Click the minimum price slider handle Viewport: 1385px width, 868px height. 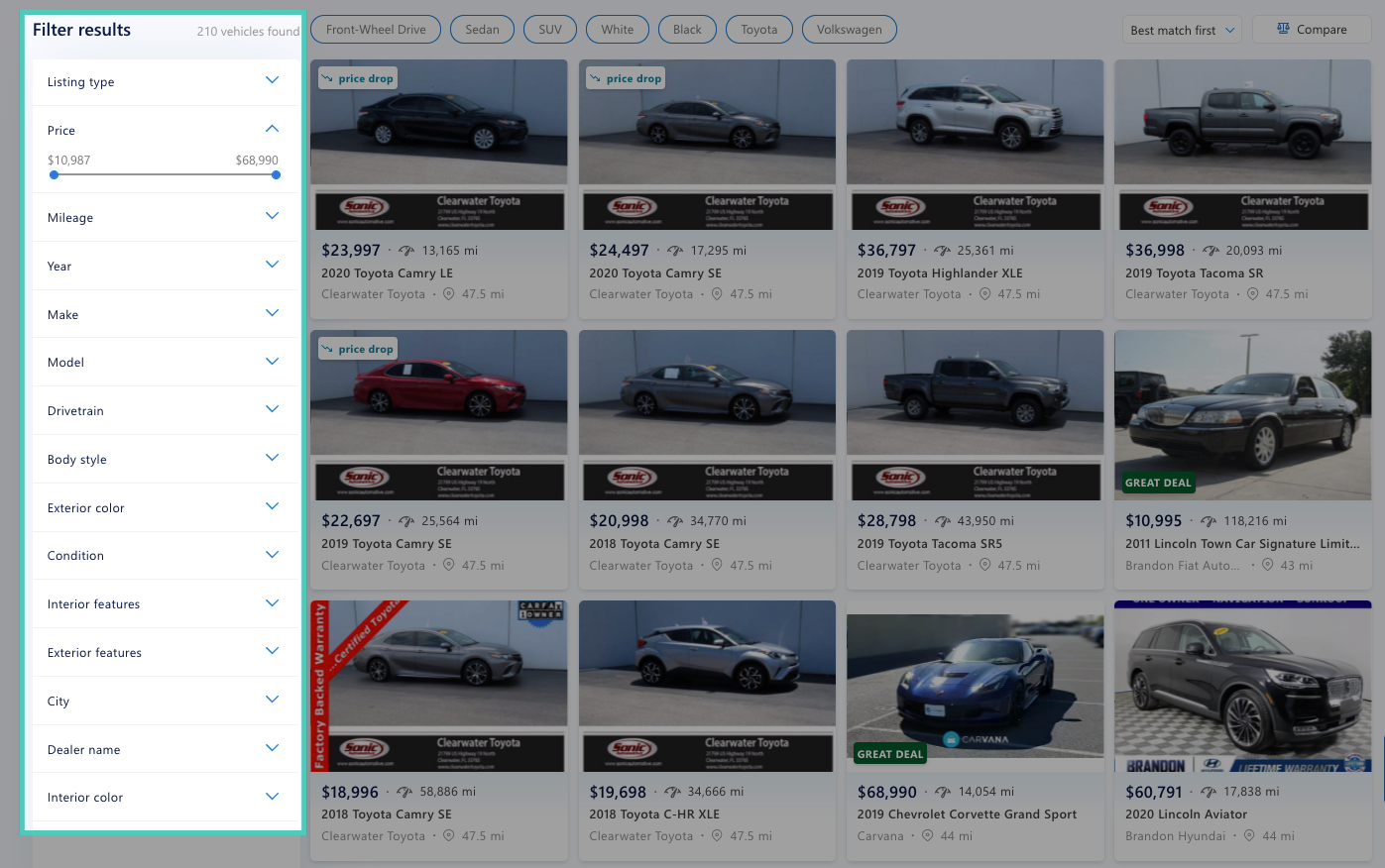[x=54, y=175]
